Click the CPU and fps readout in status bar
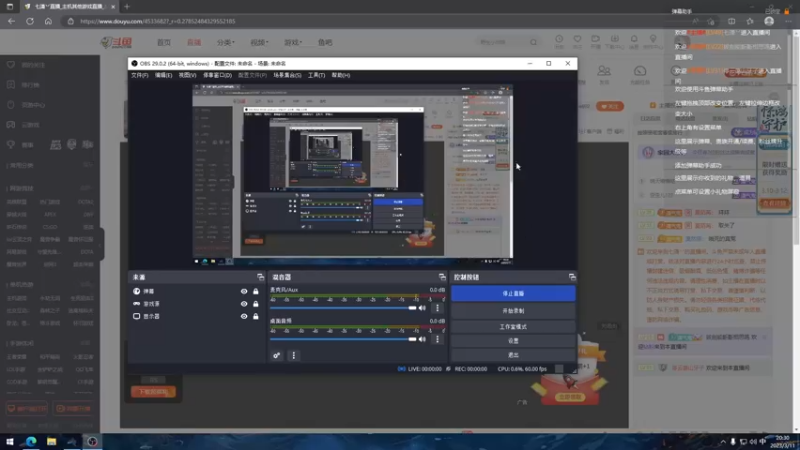The height and width of the screenshot is (450, 800). [x=522, y=369]
